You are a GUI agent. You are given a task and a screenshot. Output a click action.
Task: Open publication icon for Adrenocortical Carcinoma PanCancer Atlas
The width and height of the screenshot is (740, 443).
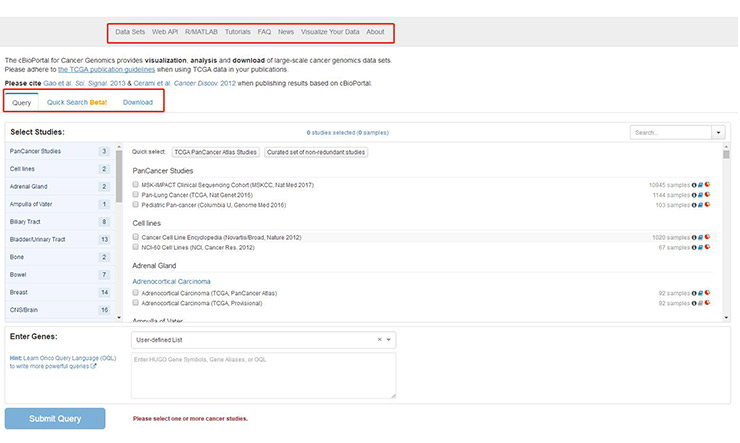[700, 293]
